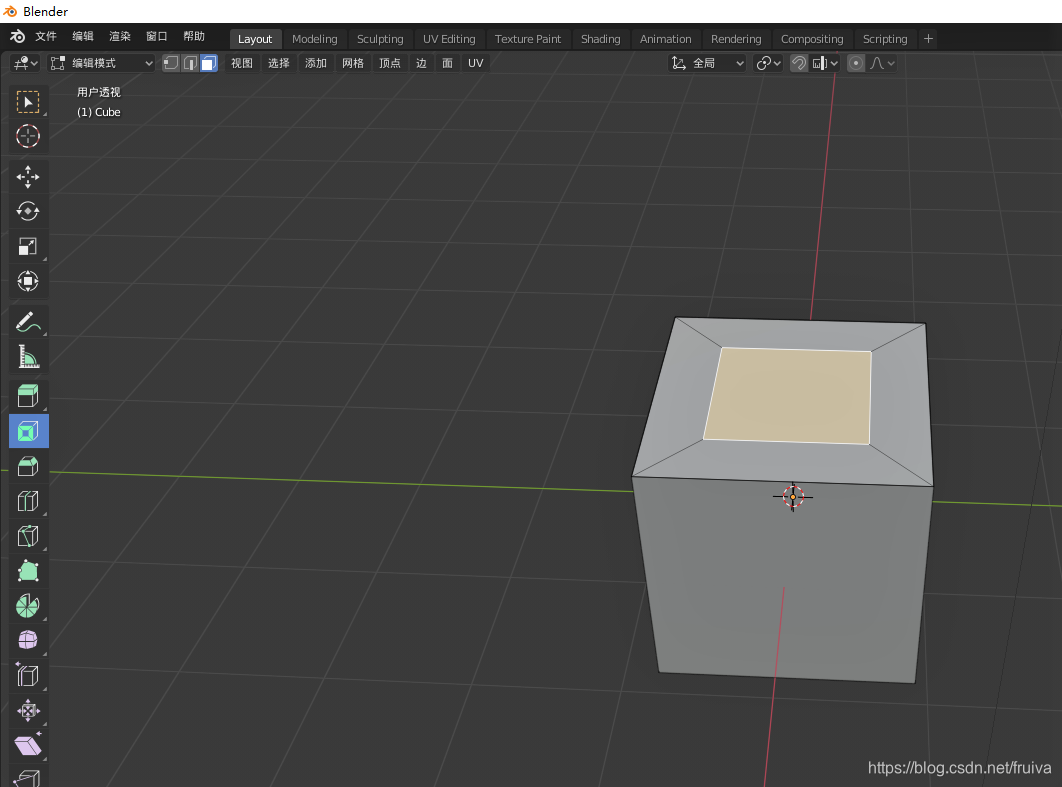Open the 添加 menu
This screenshot has height=787, width=1062.
[316, 63]
